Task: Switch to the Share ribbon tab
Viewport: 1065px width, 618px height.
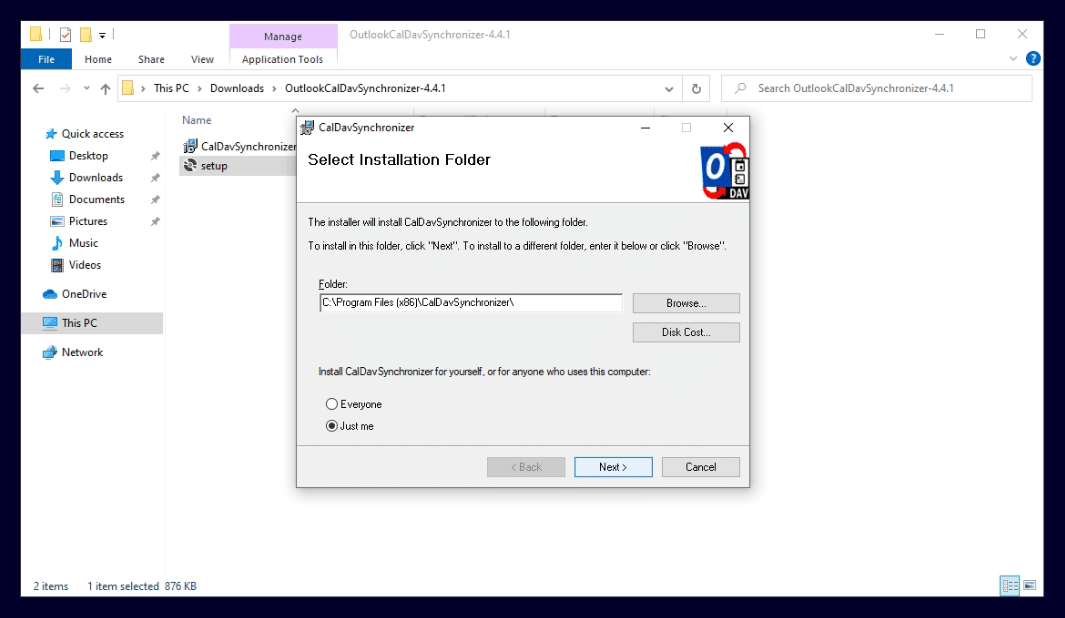Action: click(150, 59)
